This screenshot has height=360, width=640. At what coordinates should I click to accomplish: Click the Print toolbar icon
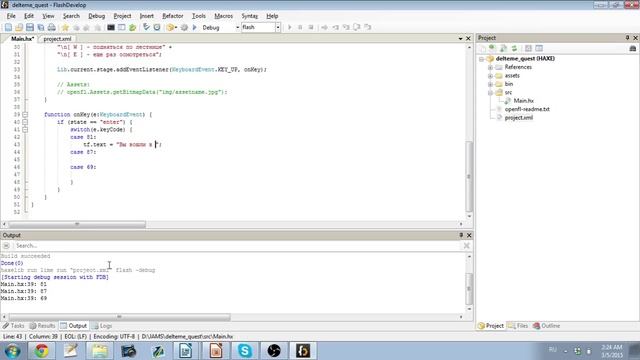(52, 27)
